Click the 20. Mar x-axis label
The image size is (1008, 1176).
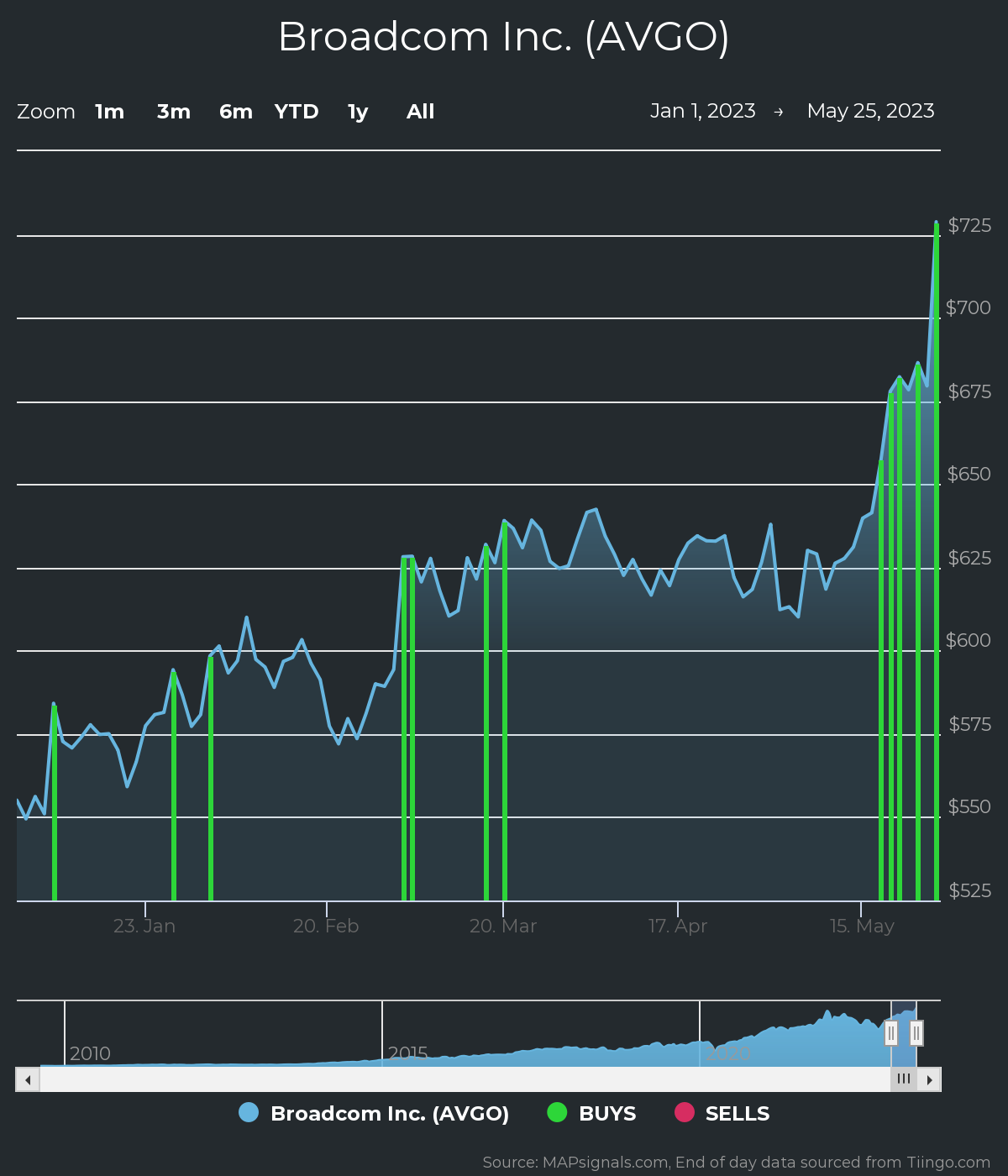503,927
